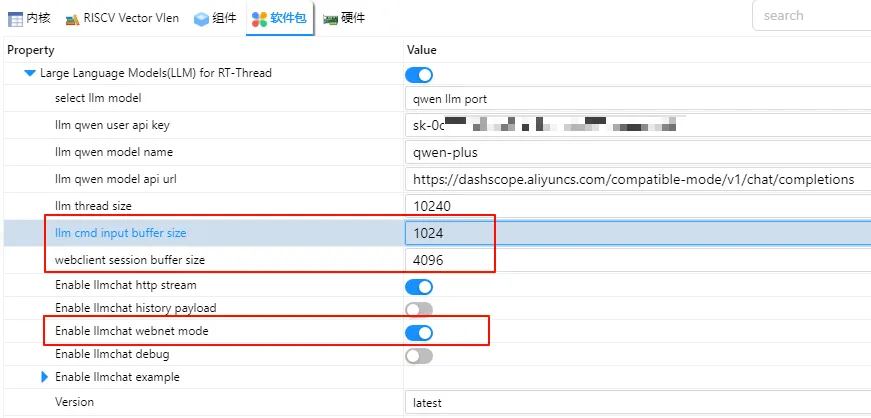Screen dimensions: 871x418
Task: Select 'llm thread size' label
Action: 93,206
